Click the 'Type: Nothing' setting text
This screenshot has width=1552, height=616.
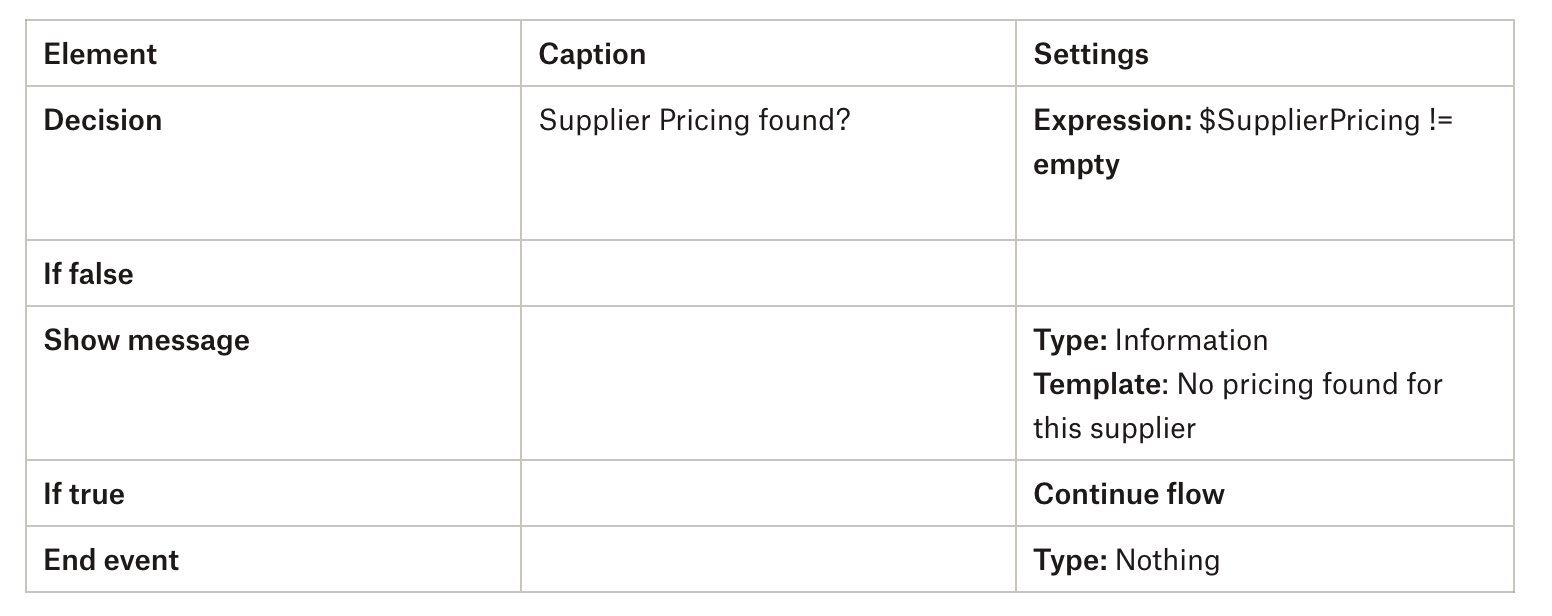[x=1126, y=560]
